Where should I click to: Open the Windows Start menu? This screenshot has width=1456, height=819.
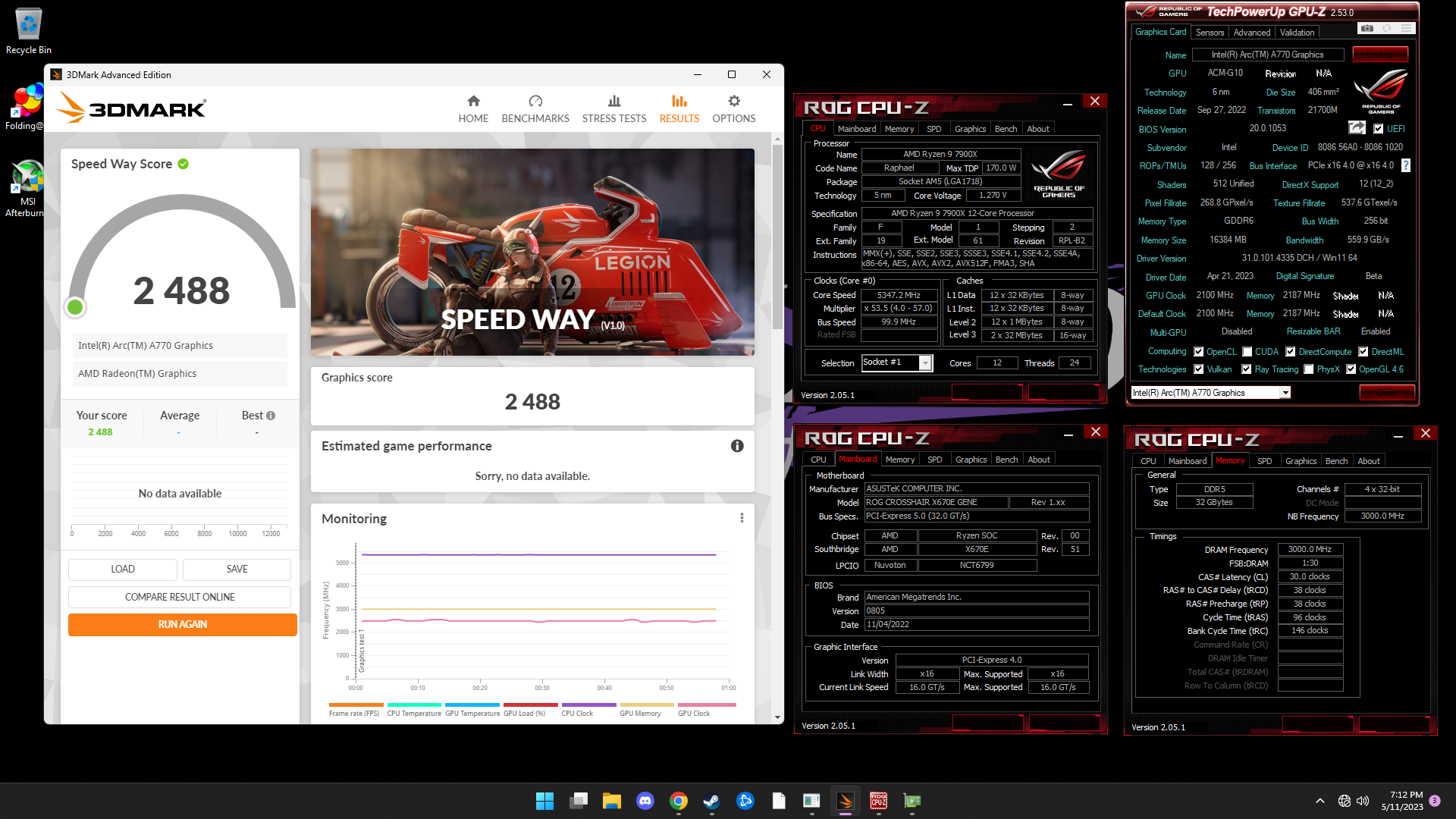coord(544,801)
